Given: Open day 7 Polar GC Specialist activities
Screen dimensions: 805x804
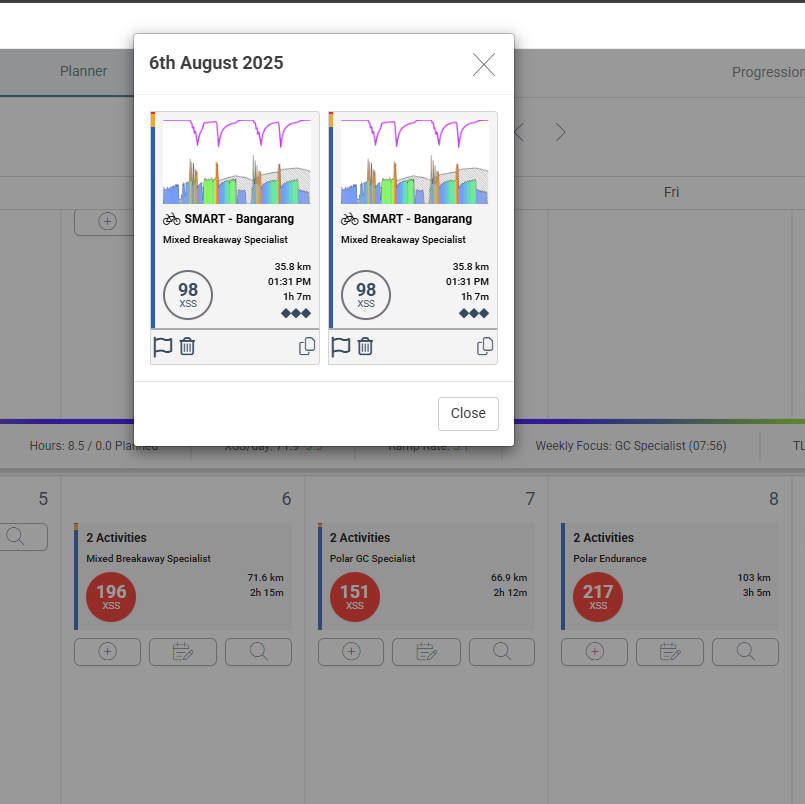Looking at the screenshot, I should pos(428,576).
